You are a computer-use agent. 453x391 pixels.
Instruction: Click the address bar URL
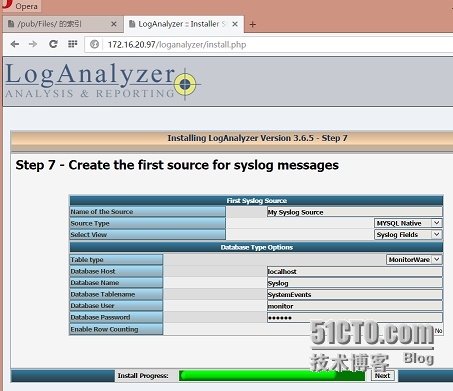click(x=177, y=45)
